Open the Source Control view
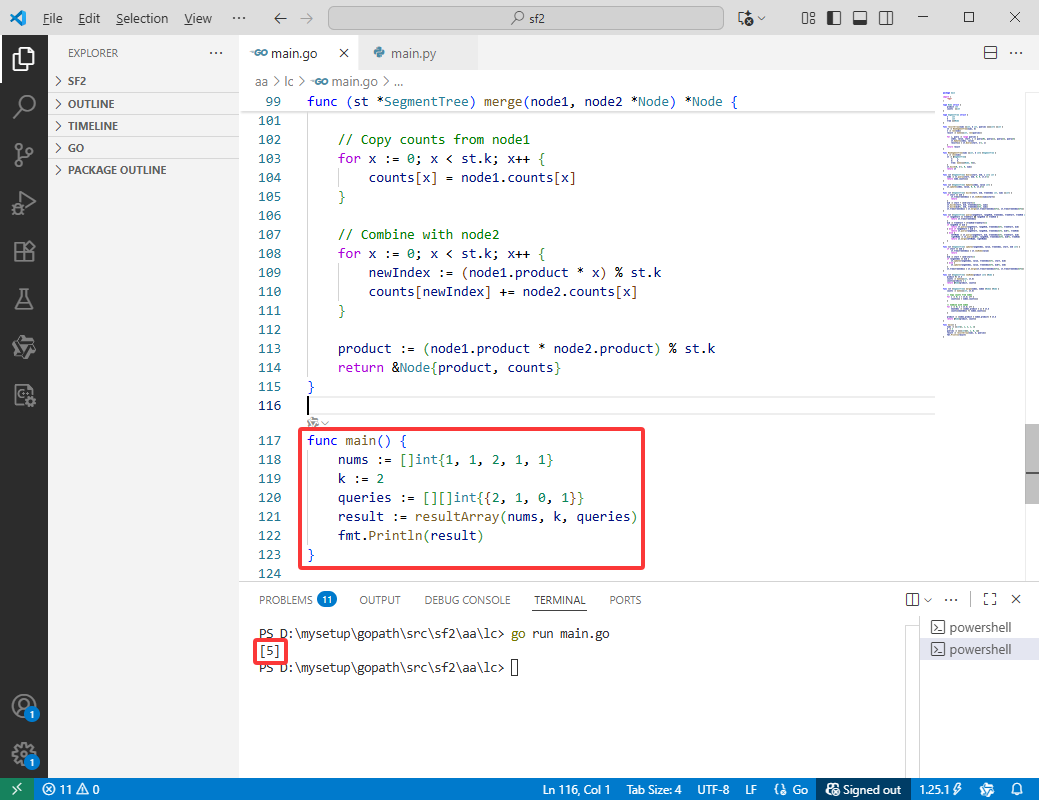 (24, 154)
